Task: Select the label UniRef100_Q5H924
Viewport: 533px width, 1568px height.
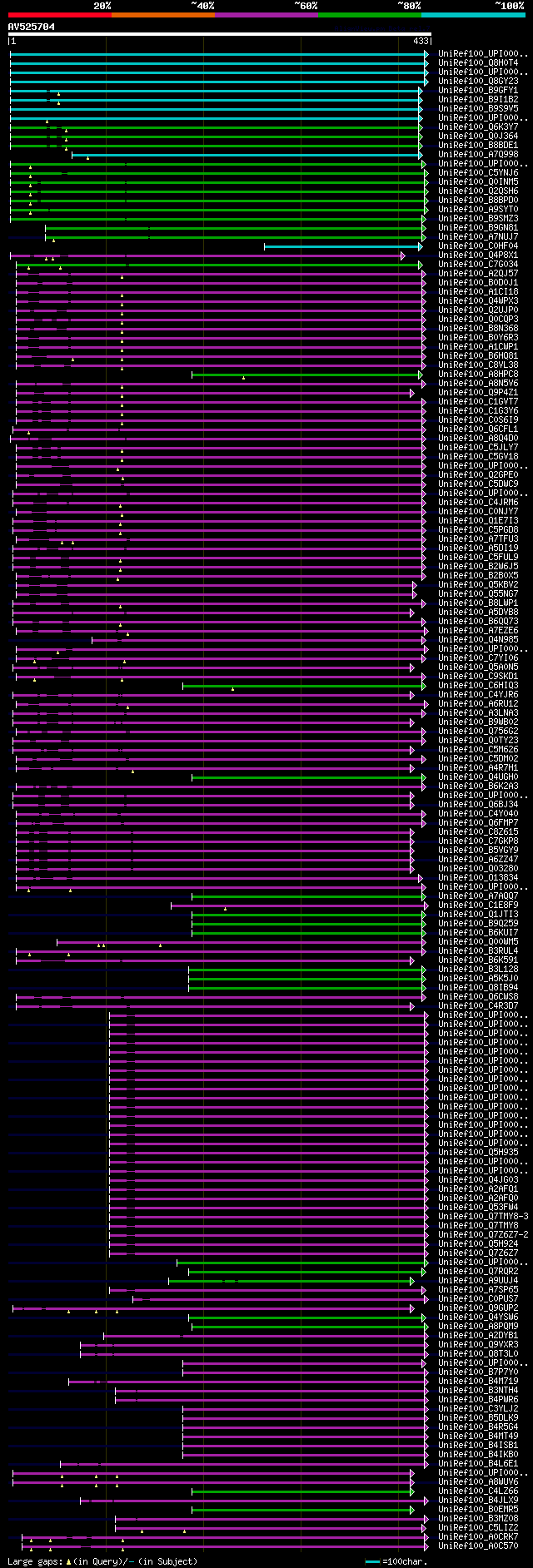Action: (478, 1243)
